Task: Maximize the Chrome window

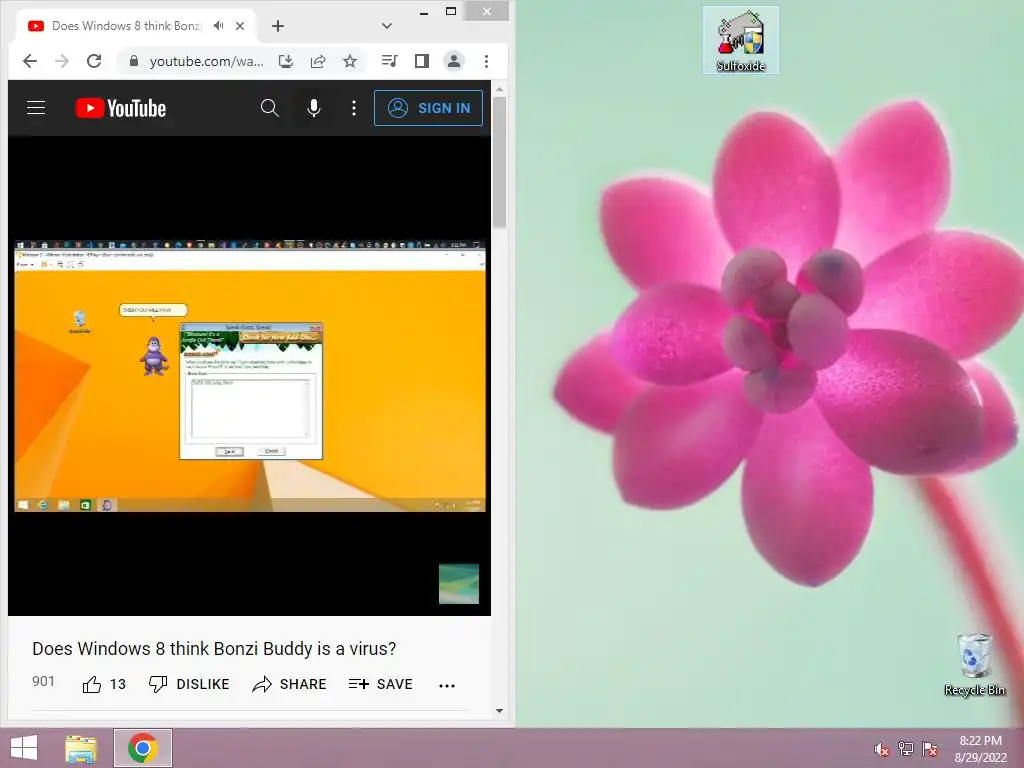Action: point(451,11)
